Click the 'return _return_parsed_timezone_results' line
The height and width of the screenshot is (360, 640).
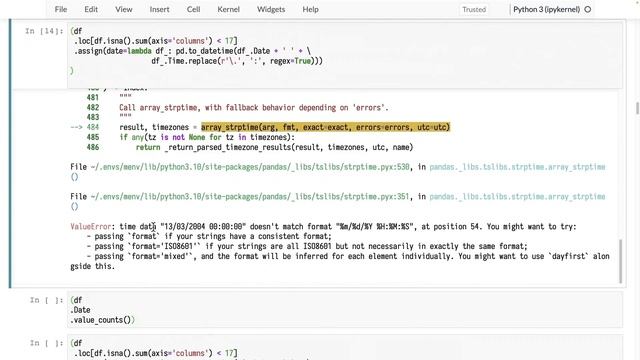[274, 147]
